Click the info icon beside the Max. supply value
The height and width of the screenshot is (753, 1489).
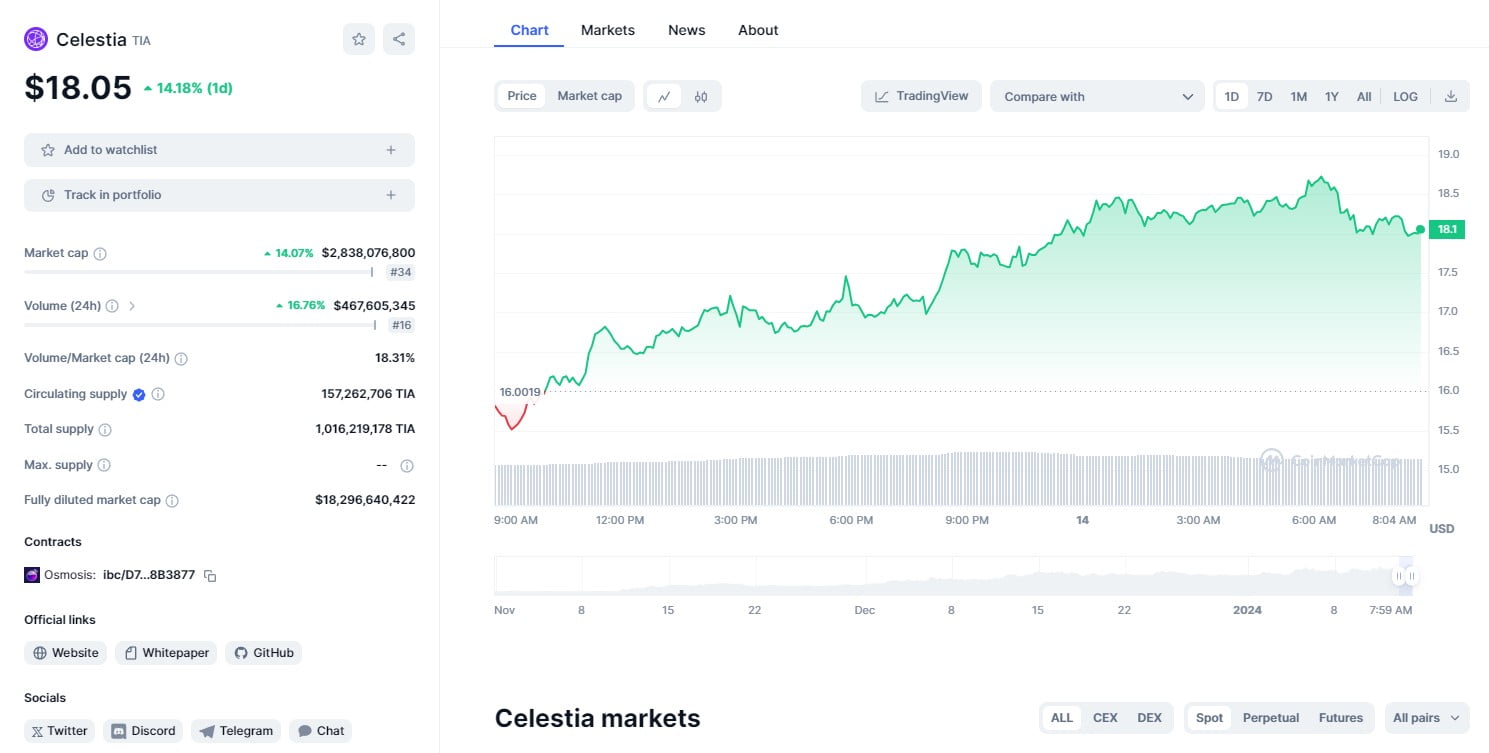407,466
